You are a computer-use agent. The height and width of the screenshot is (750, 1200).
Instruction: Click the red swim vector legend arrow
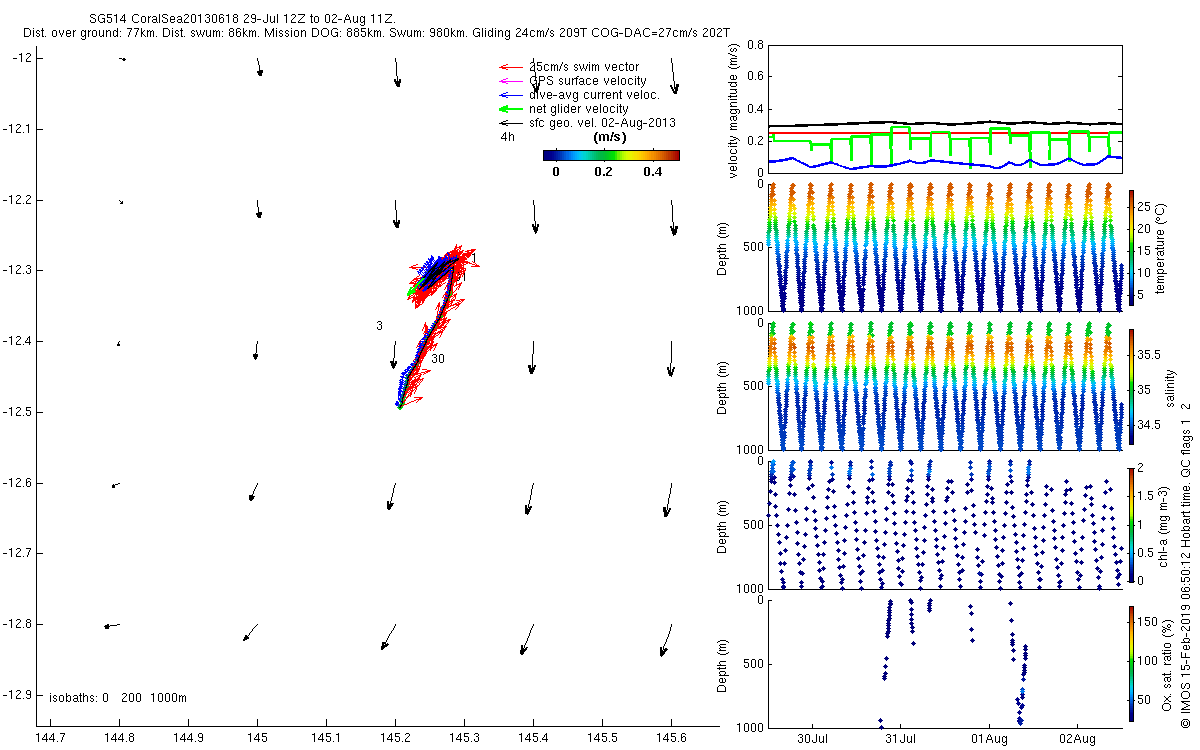click(509, 67)
